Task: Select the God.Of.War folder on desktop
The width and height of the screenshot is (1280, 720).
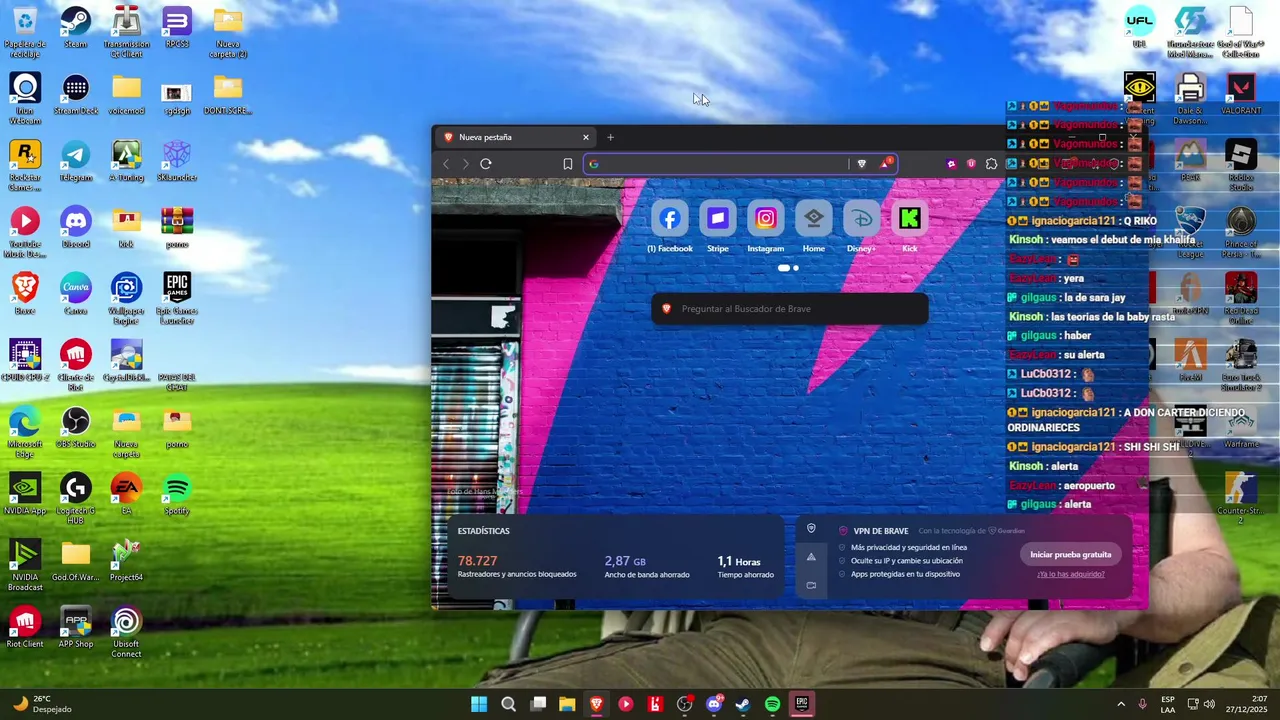Action: 75,562
